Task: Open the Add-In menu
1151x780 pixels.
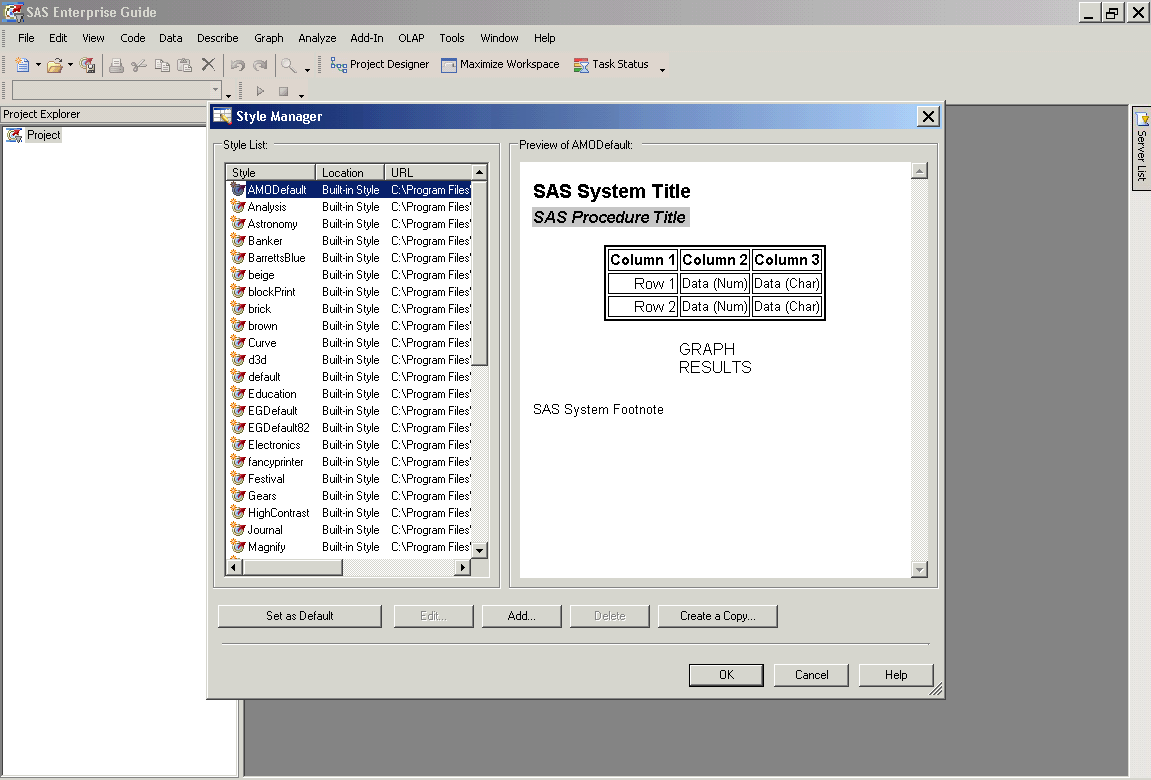Action: coord(366,38)
